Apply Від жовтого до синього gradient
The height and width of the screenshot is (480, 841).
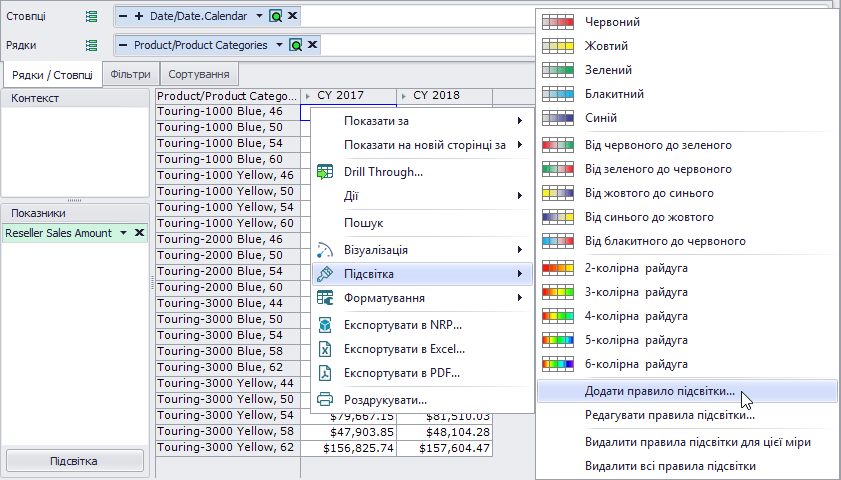coord(687,193)
